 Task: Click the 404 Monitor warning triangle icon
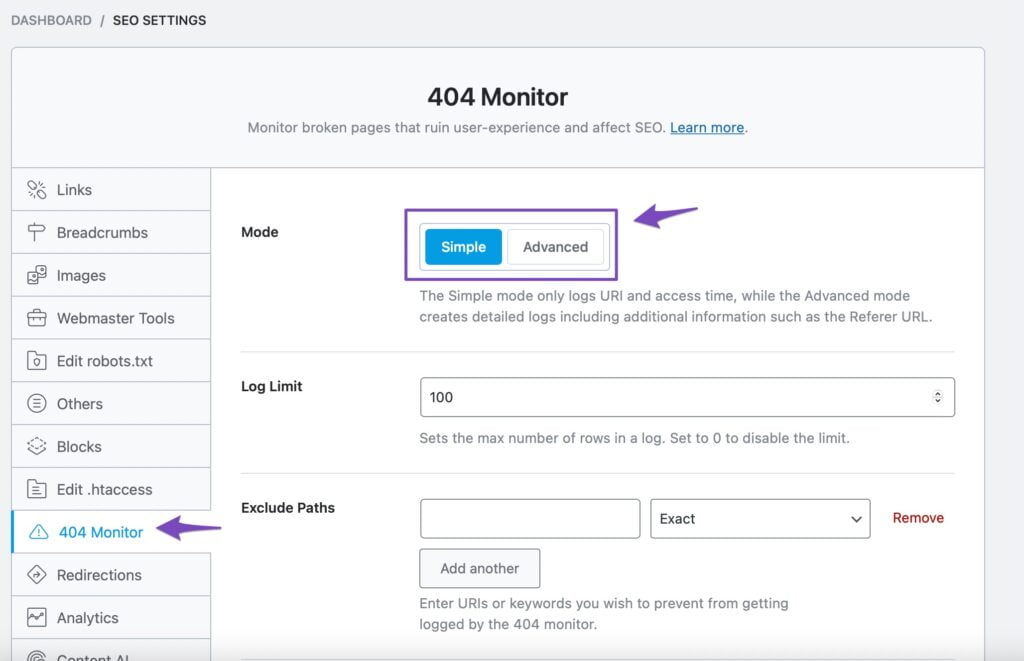click(39, 532)
